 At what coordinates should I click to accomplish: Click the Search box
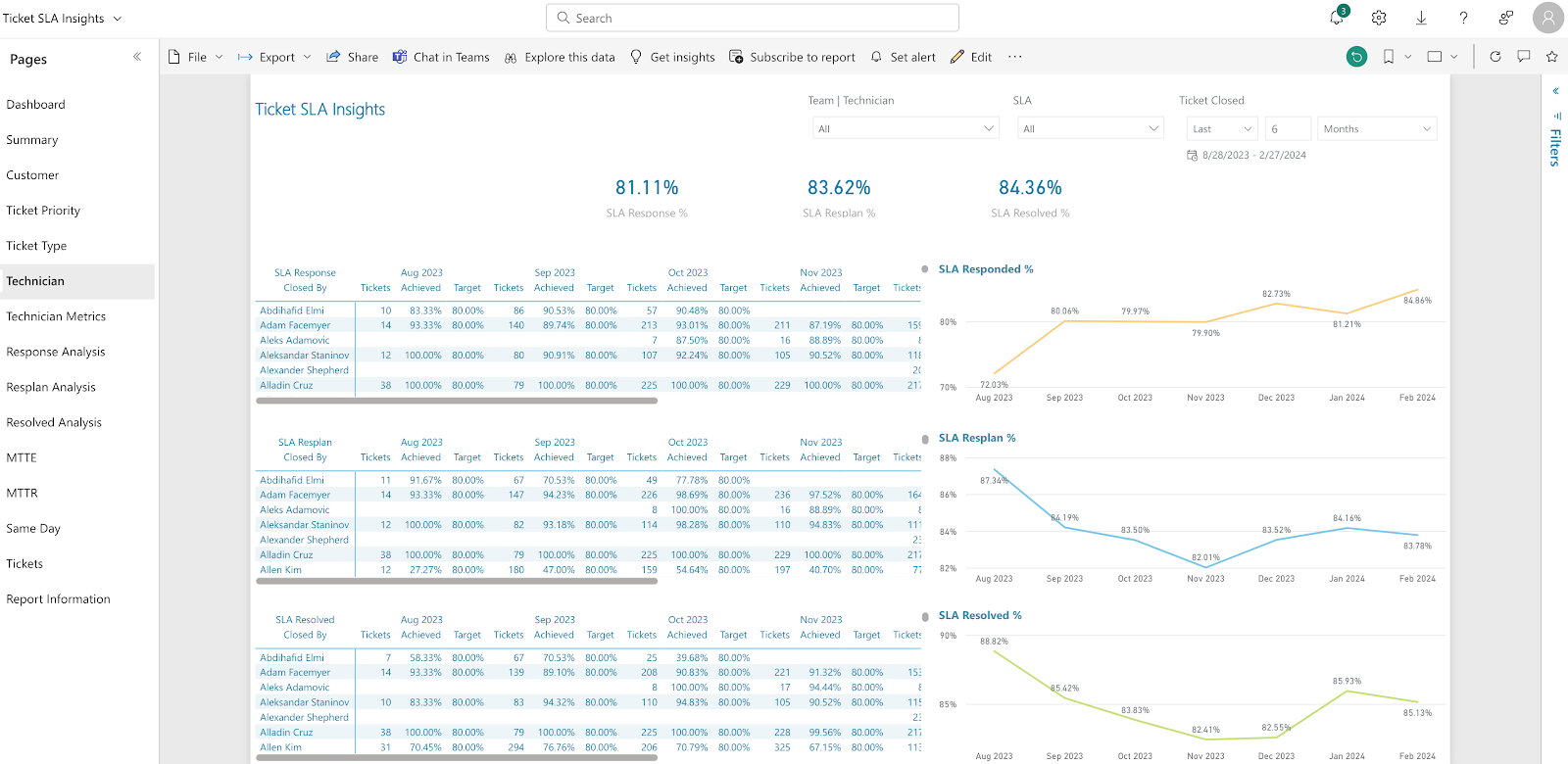coord(753,18)
